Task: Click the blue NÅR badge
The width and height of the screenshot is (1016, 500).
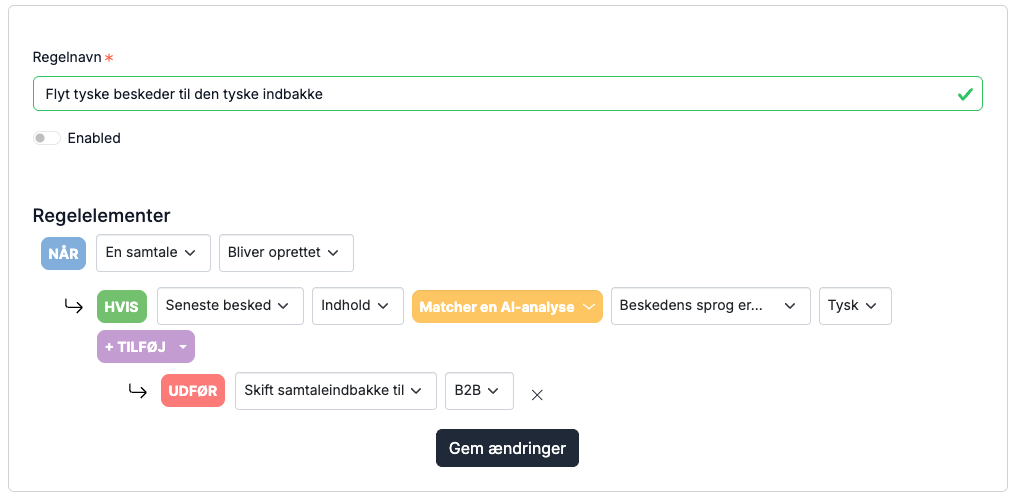Action: [x=64, y=253]
